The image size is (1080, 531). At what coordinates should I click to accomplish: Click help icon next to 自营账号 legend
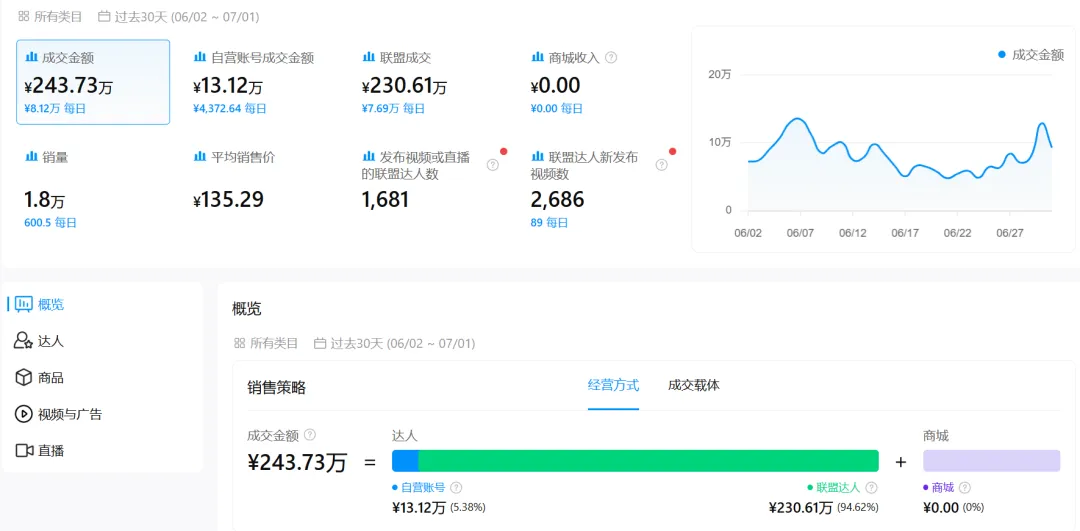pos(456,488)
